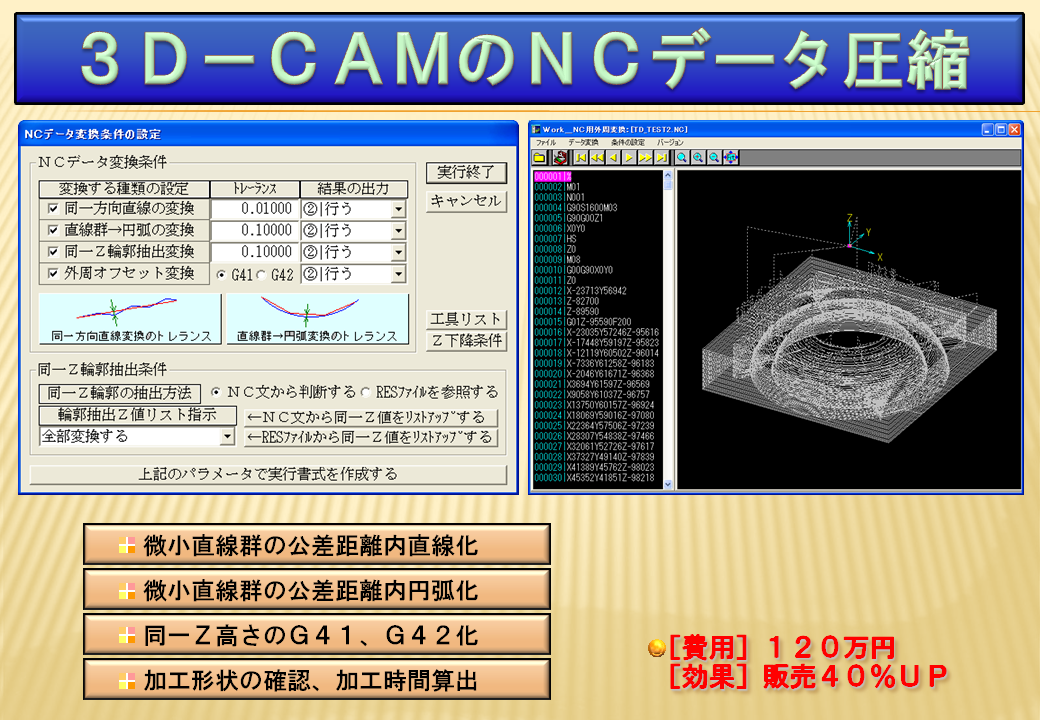This screenshot has height=720, width=1040.
Task: Click the 結果の出力 column header
Action: pos(354,189)
